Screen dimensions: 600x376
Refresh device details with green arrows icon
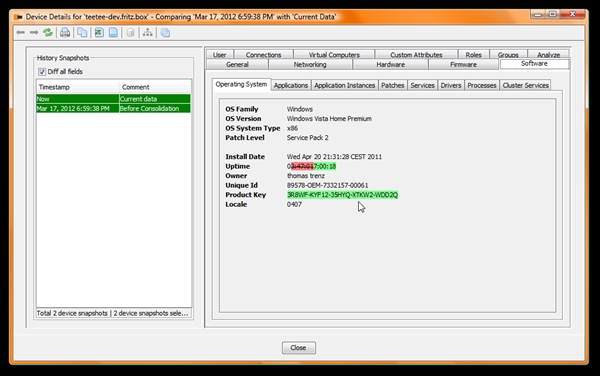click(x=48, y=33)
